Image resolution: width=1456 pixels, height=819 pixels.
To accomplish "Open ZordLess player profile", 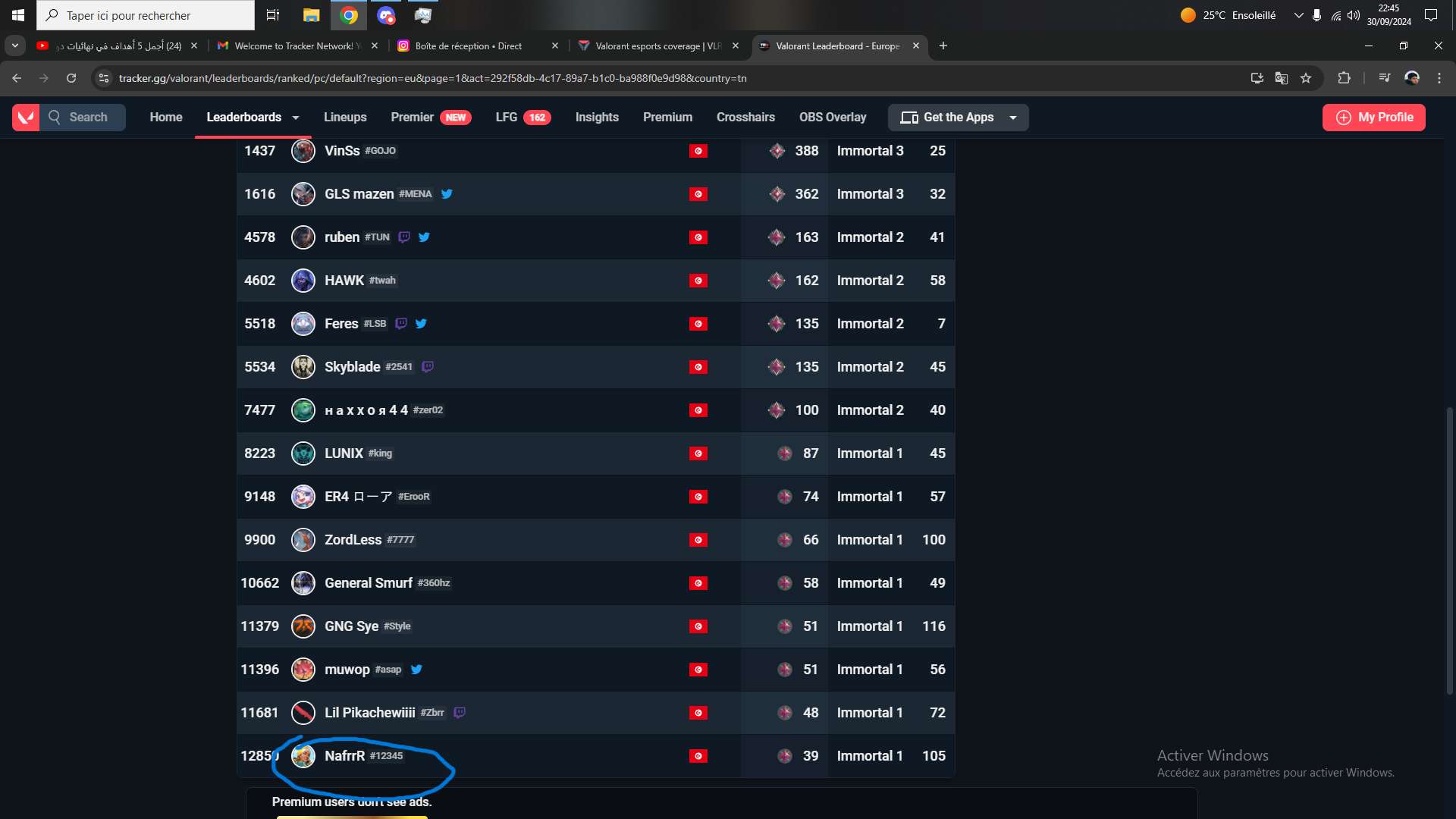I will point(353,540).
